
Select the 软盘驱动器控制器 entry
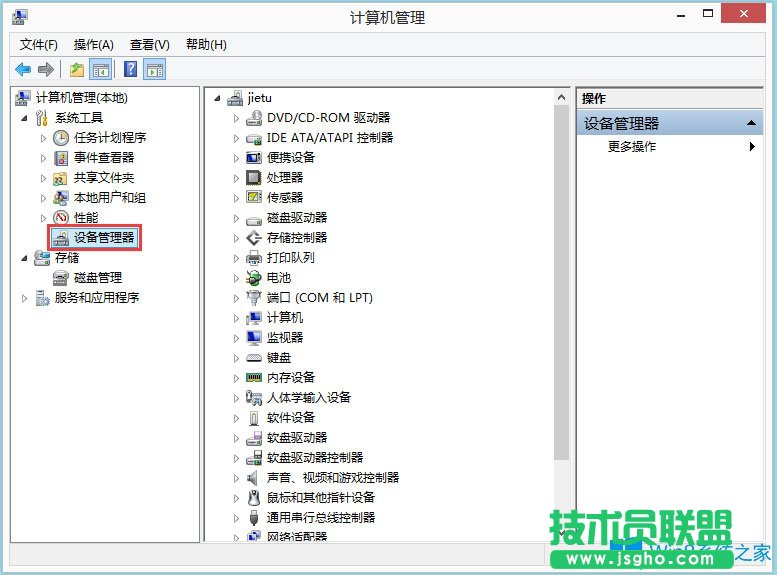[315, 458]
